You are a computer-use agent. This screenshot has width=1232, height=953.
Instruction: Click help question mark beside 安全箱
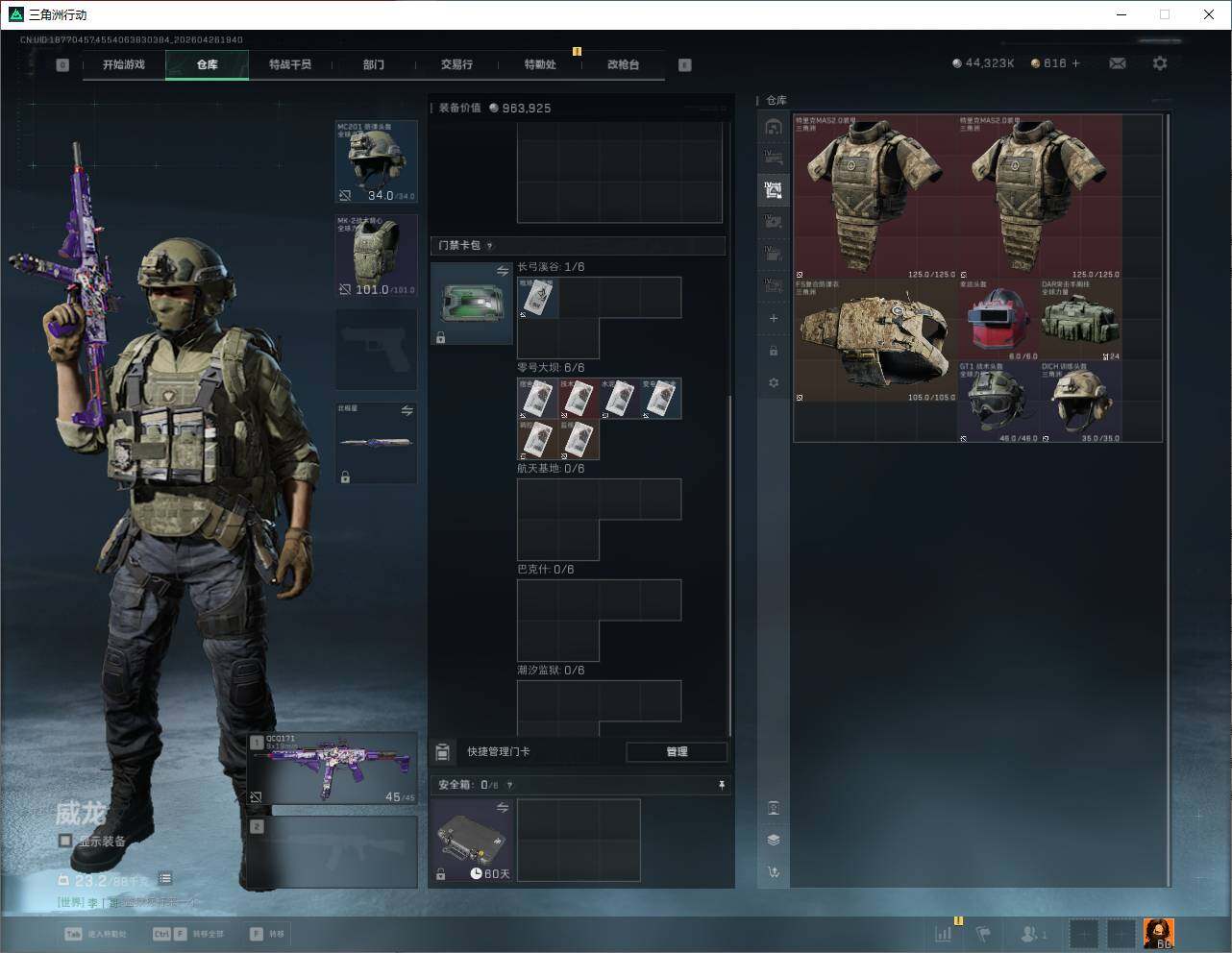509,785
